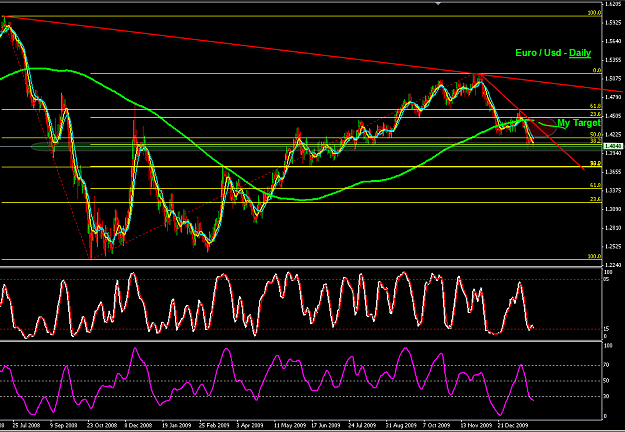Click the 1.3655 price axis label
The height and width of the screenshot is (432, 625).
point(613,172)
